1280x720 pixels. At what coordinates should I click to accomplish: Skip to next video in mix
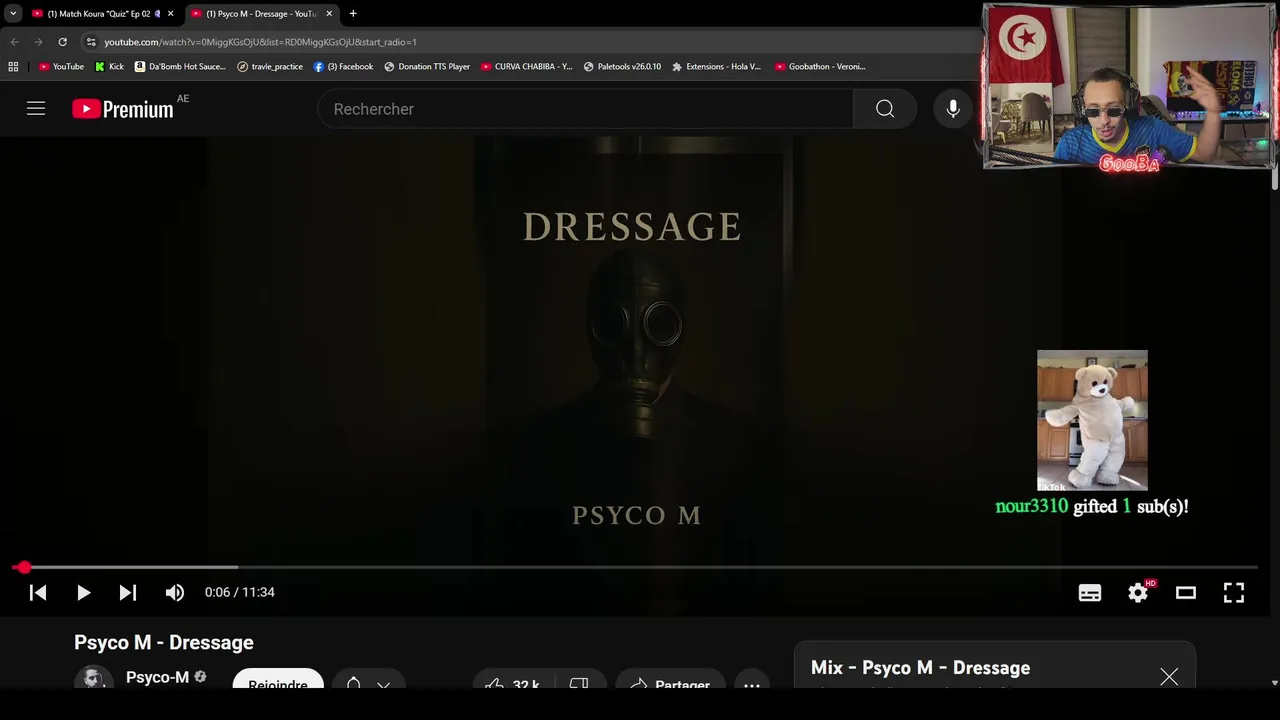point(128,593)
